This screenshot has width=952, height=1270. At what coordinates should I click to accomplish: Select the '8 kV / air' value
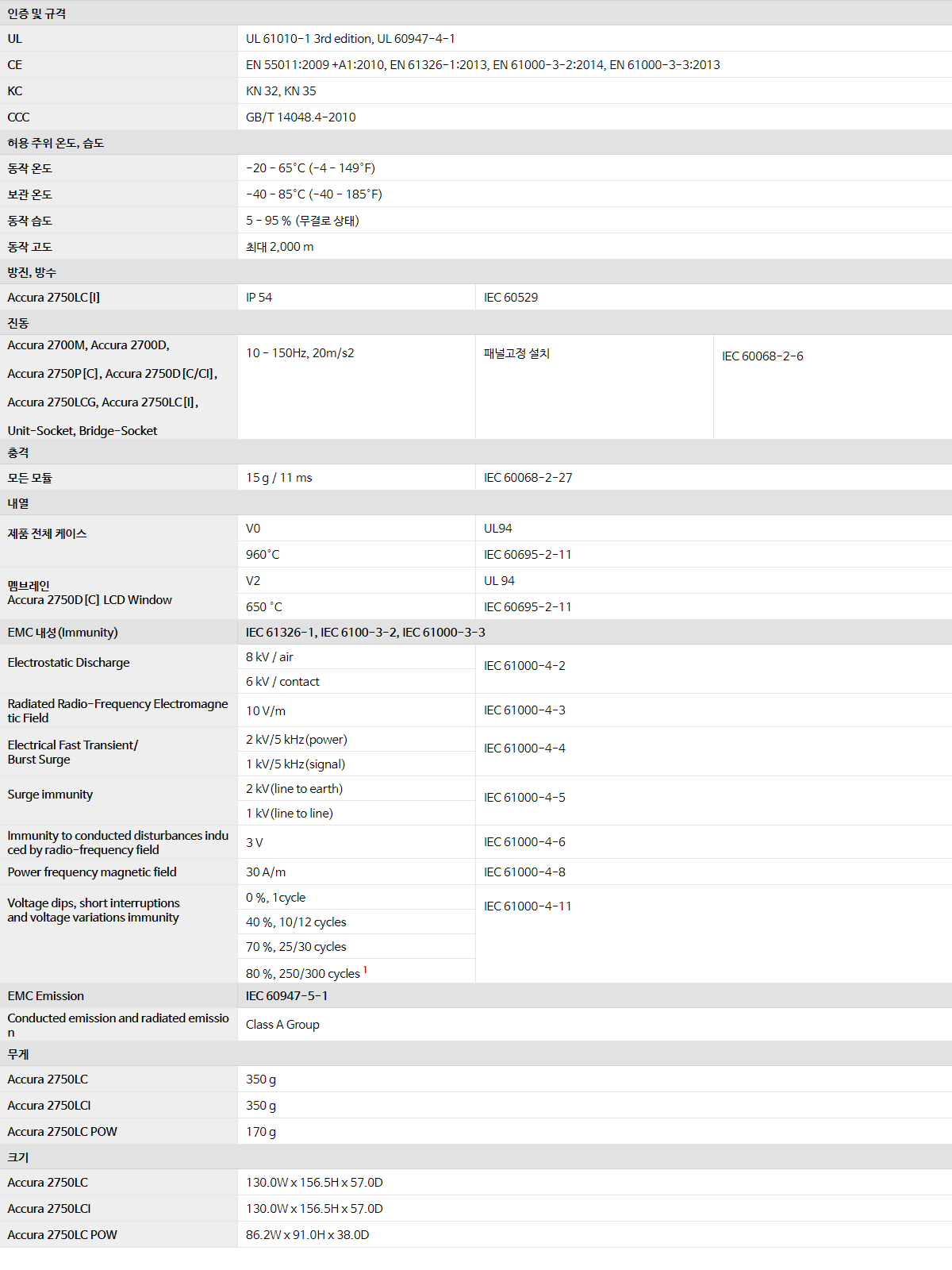pos(270,657)
